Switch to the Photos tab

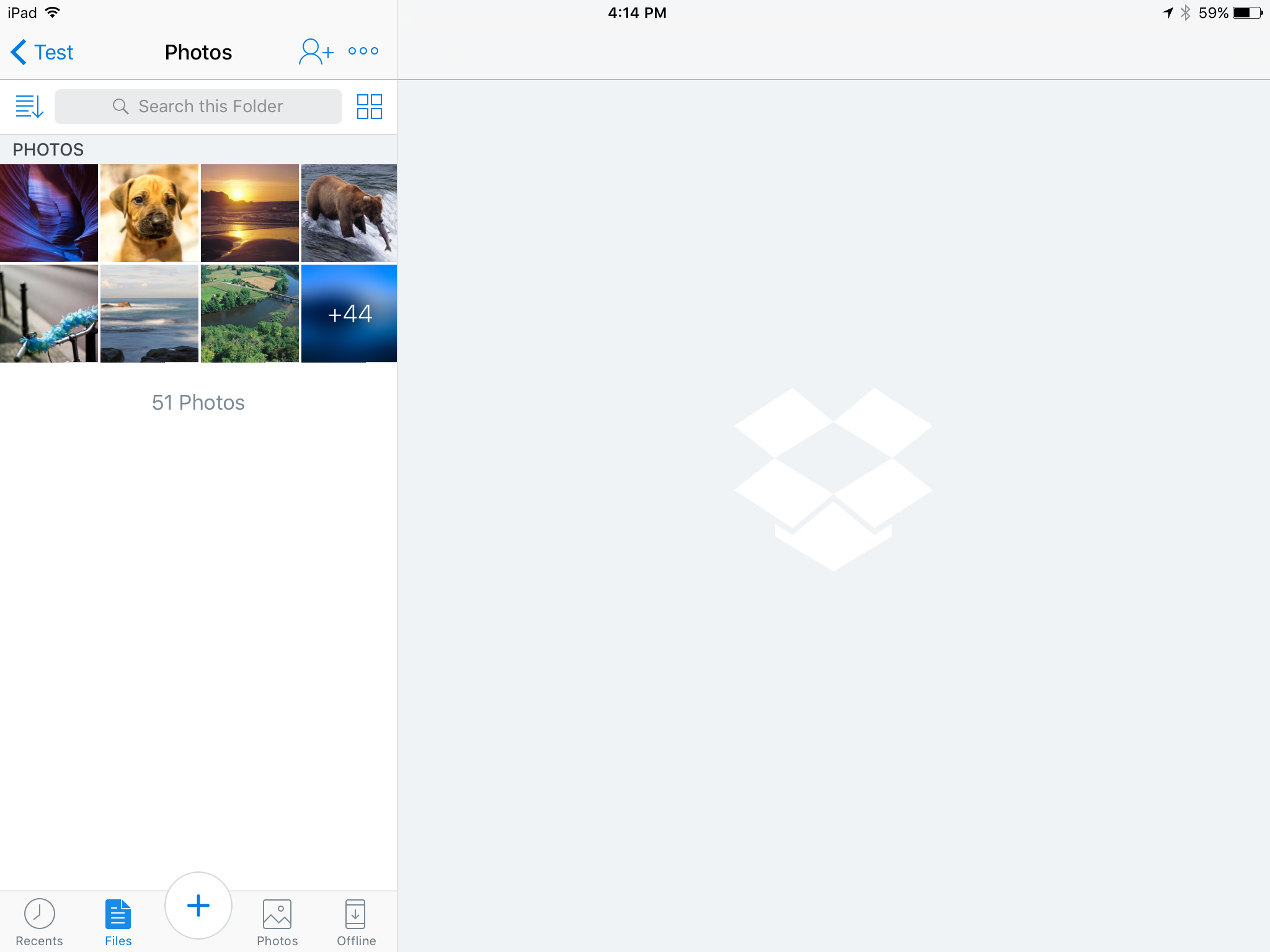[277, 922]
